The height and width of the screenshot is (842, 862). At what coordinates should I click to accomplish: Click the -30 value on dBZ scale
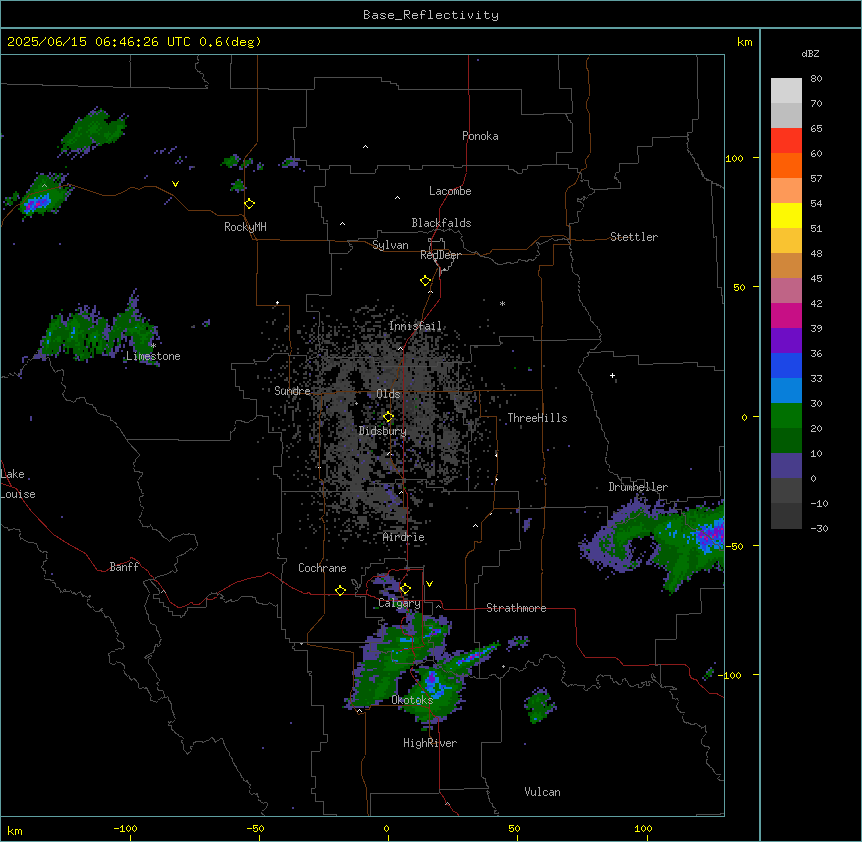tap(819, 528)
